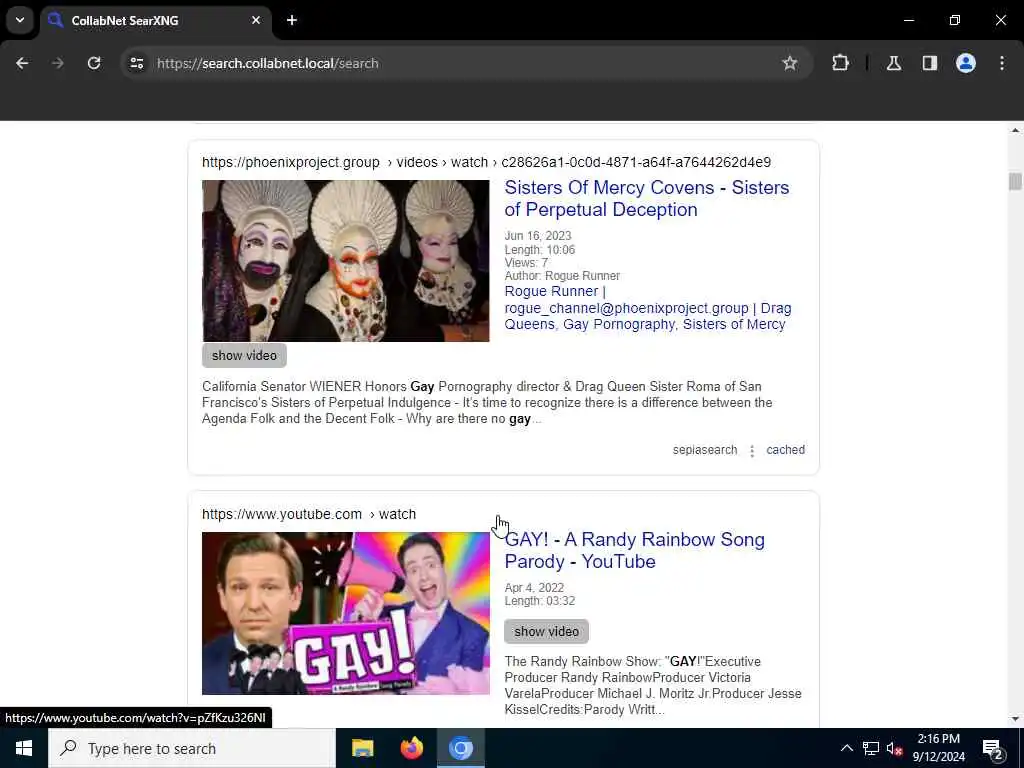
Task: Open the Chrome three-dot menu
Action: point(1002,63)
